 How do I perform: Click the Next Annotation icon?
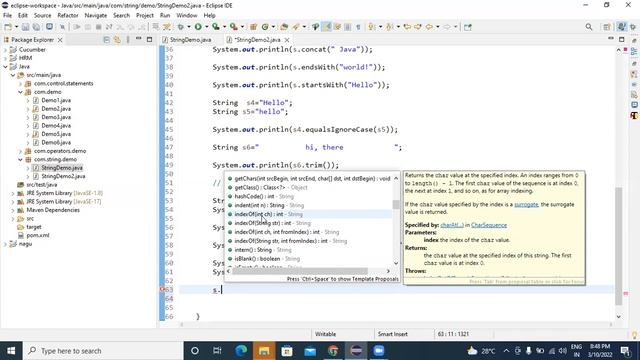pyautogui.click(x=371, y=27)
